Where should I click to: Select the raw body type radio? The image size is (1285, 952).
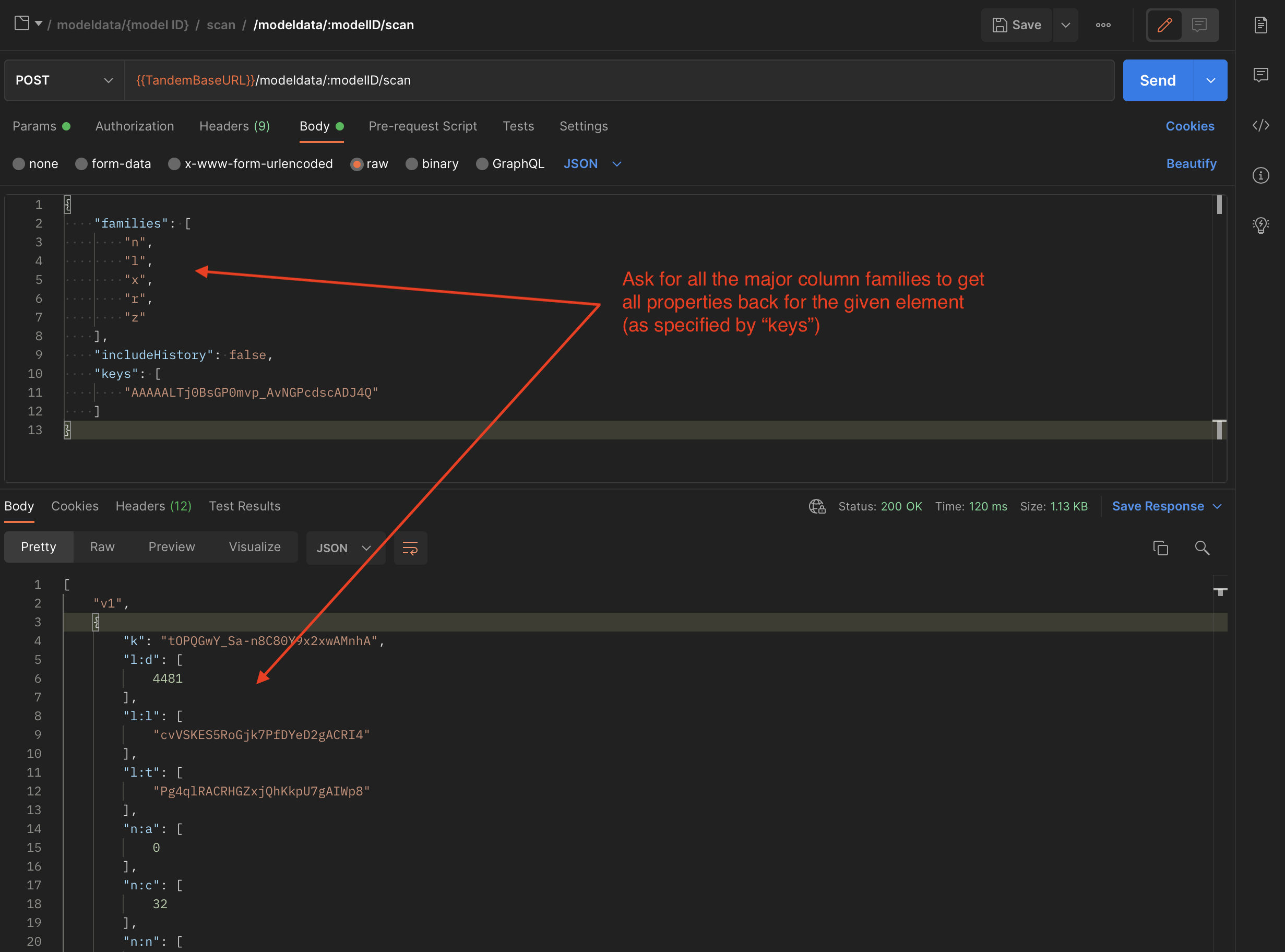pos(356,164)
